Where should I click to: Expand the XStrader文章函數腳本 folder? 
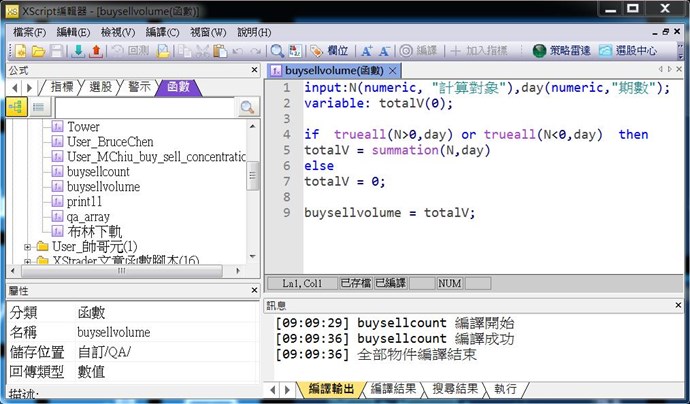[28, 261]
